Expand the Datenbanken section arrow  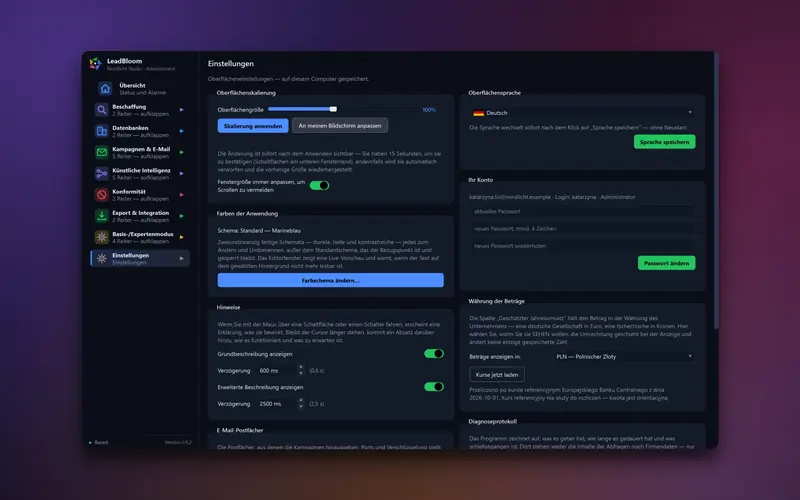pos(182,131)
